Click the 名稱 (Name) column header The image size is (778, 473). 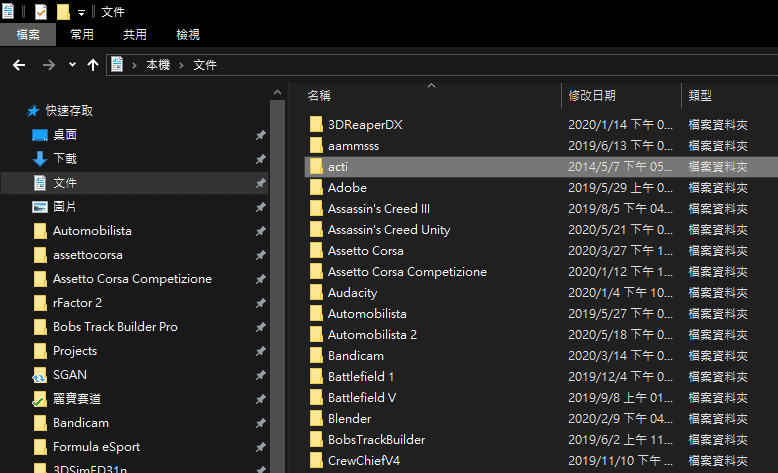[319, 96]
